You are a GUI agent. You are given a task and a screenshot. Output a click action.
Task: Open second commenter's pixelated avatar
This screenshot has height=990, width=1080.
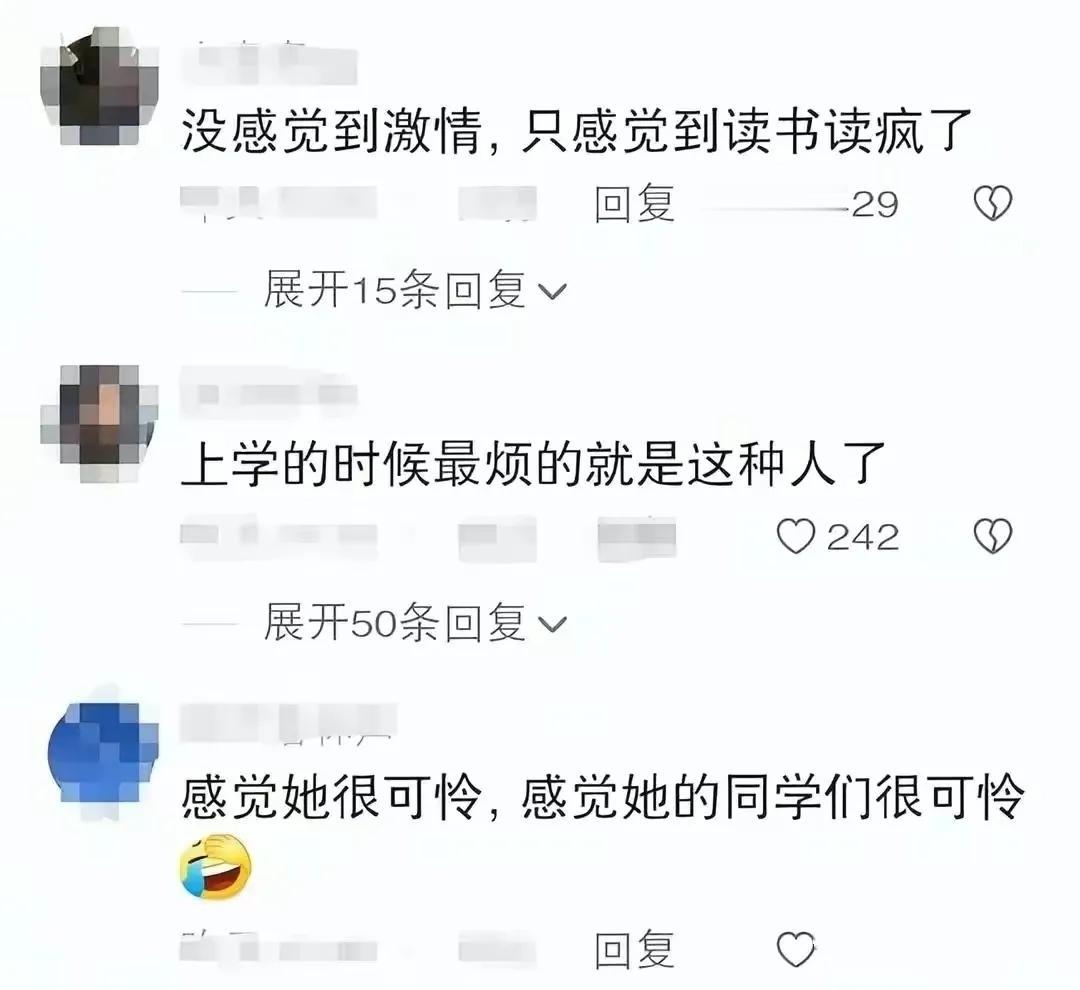coord(100,424)
